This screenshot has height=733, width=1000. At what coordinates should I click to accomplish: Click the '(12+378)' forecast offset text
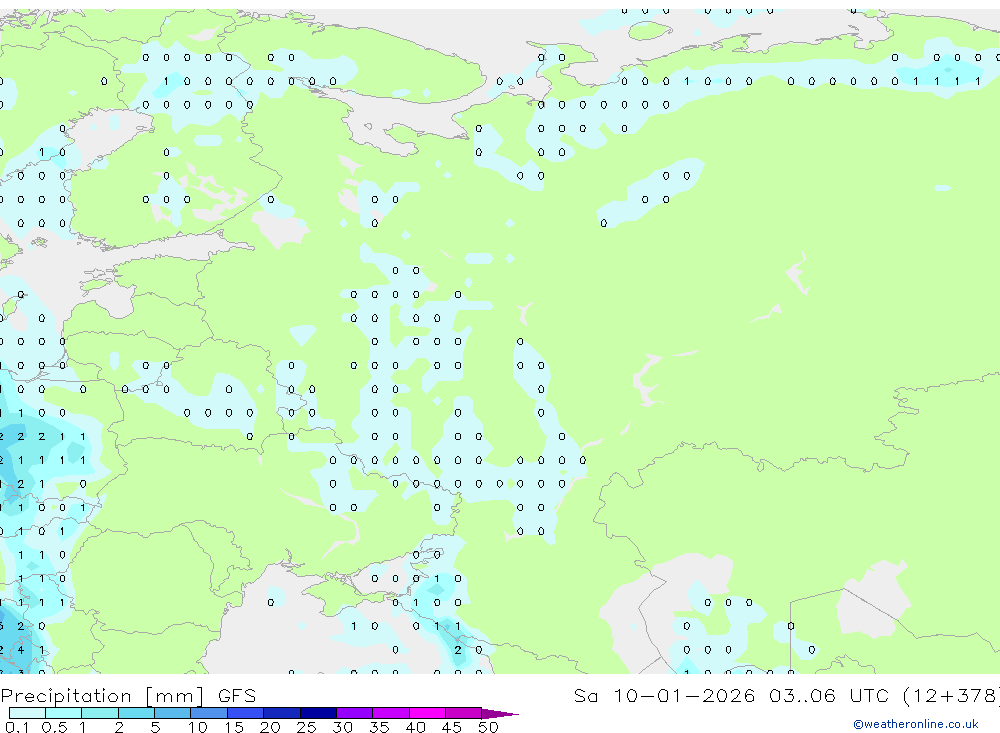952,695
